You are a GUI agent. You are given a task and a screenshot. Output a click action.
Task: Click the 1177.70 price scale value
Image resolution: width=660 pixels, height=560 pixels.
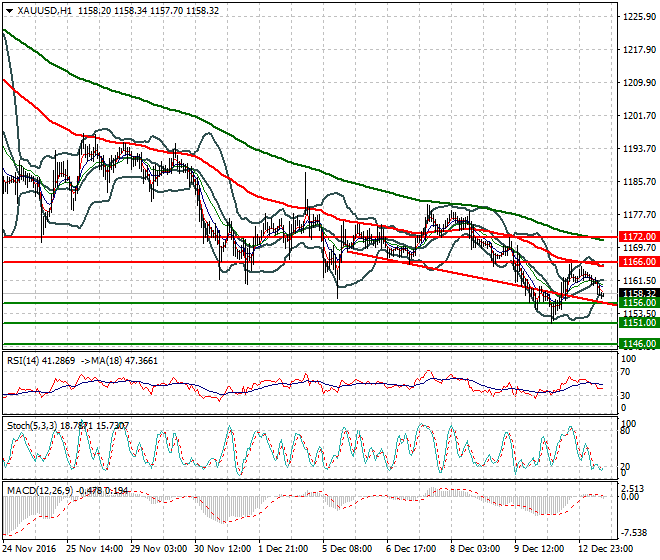tap(639, 214)
